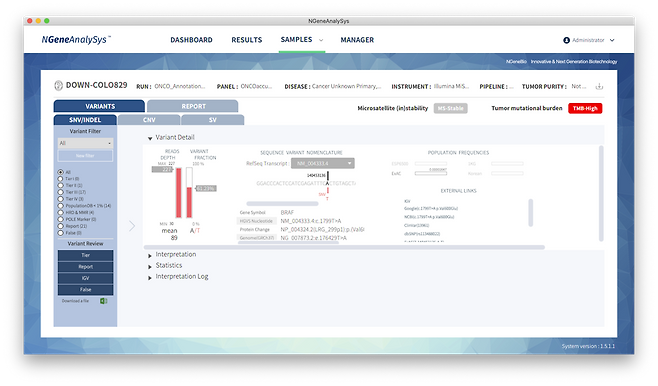Click the NM_004333.4:c.1799T>A value
658x386 pixels.
(311, 221)
